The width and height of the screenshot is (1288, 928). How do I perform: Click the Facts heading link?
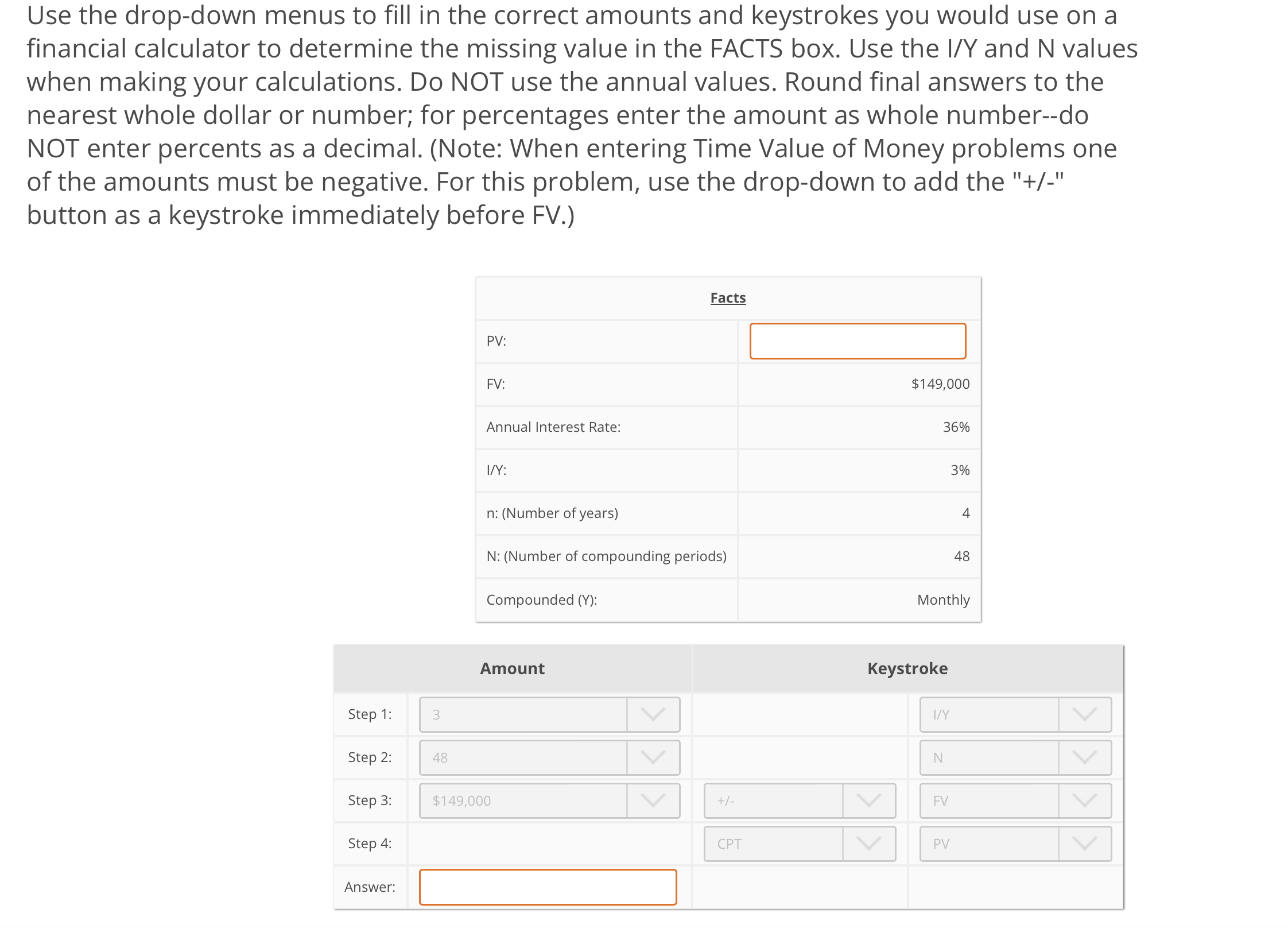point(728,297)
